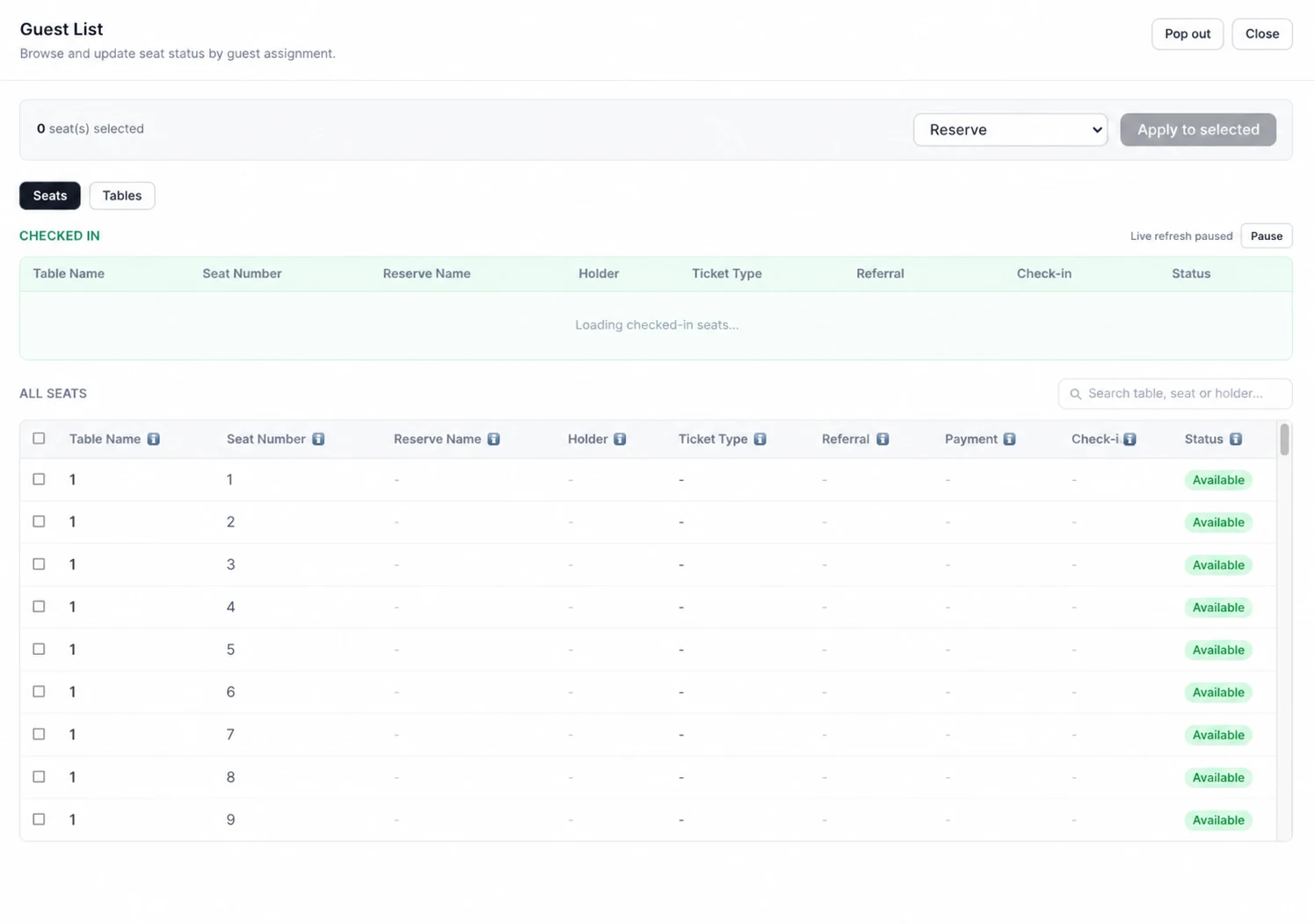Check the box for seat 2
The image size is (1315, 924).
point(39,521)
